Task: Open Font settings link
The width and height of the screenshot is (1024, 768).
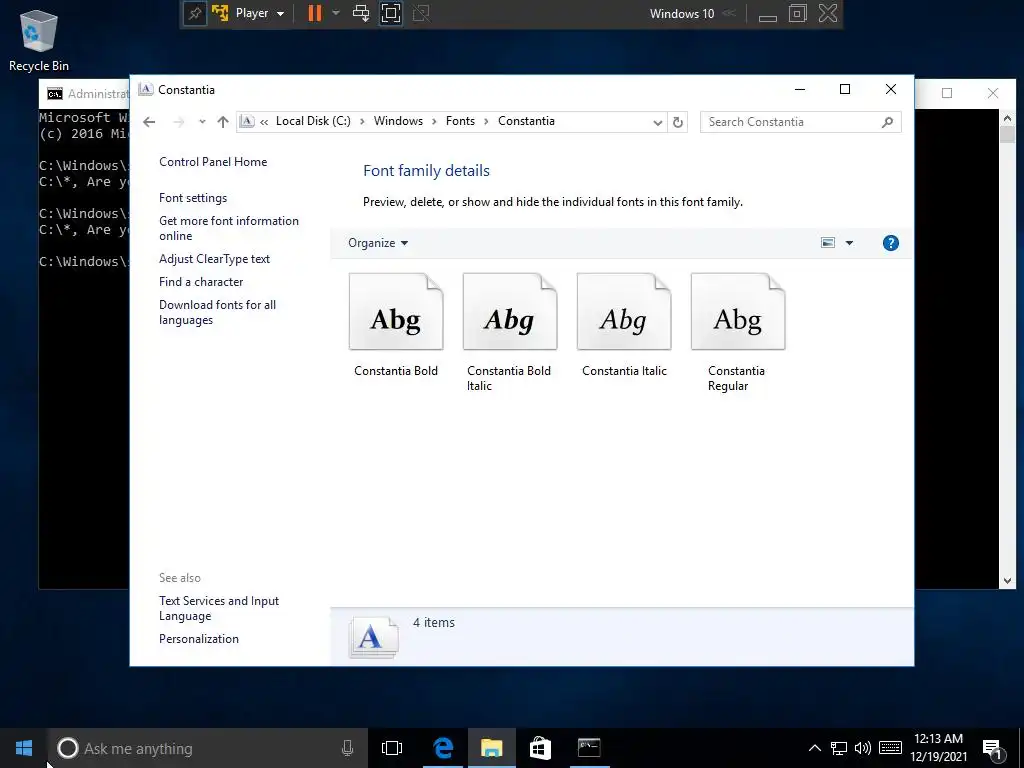Action: (193, 198)
